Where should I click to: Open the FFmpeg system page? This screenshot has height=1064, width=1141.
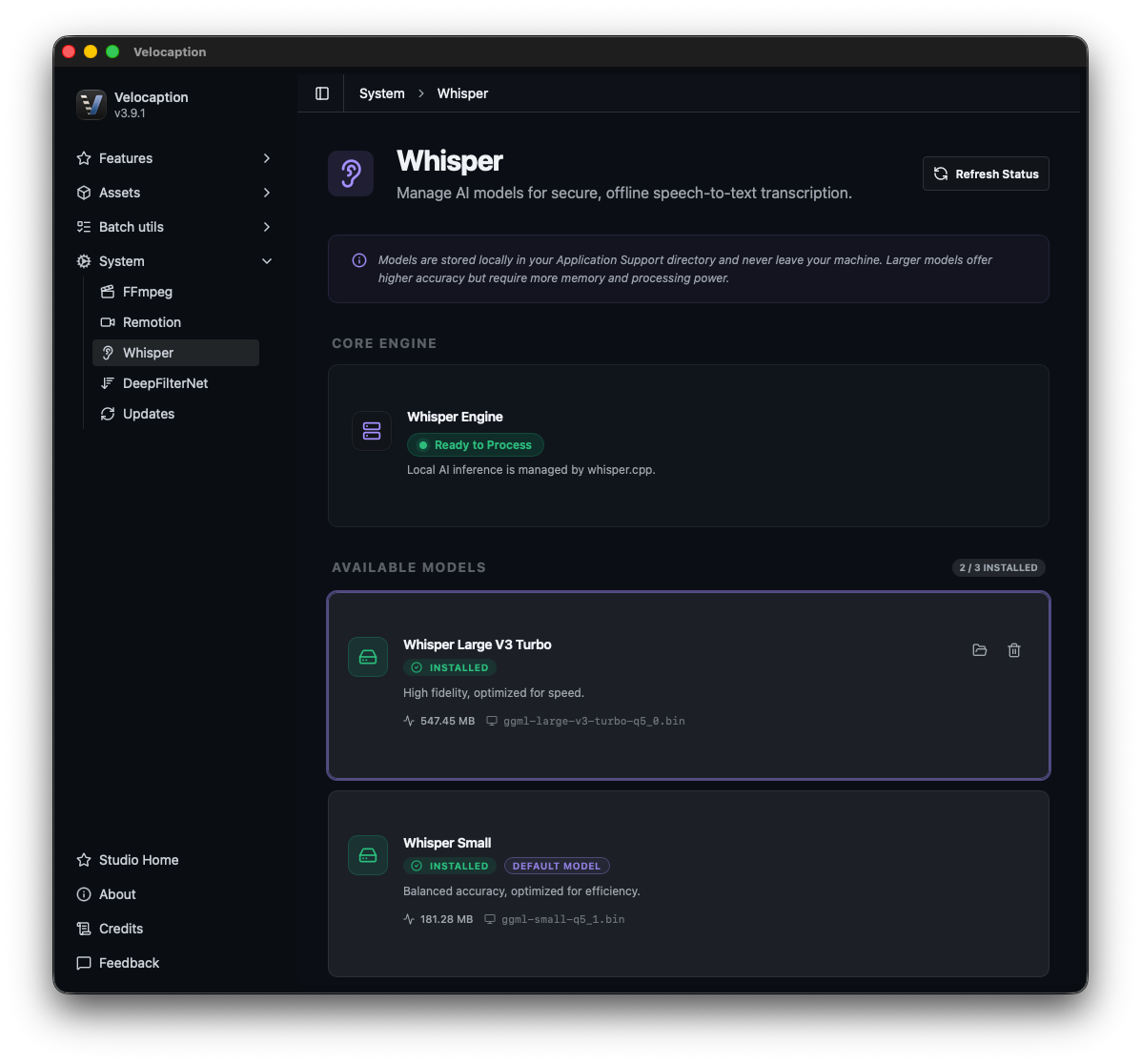point(175,291)
